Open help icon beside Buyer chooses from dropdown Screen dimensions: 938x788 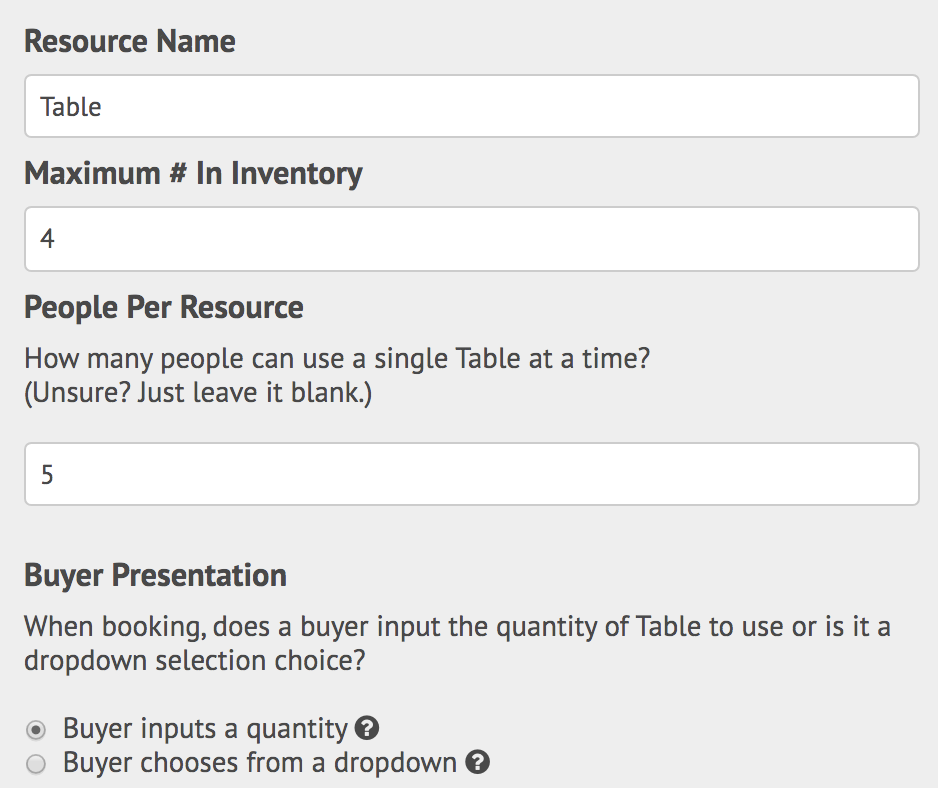pos(477,762)
